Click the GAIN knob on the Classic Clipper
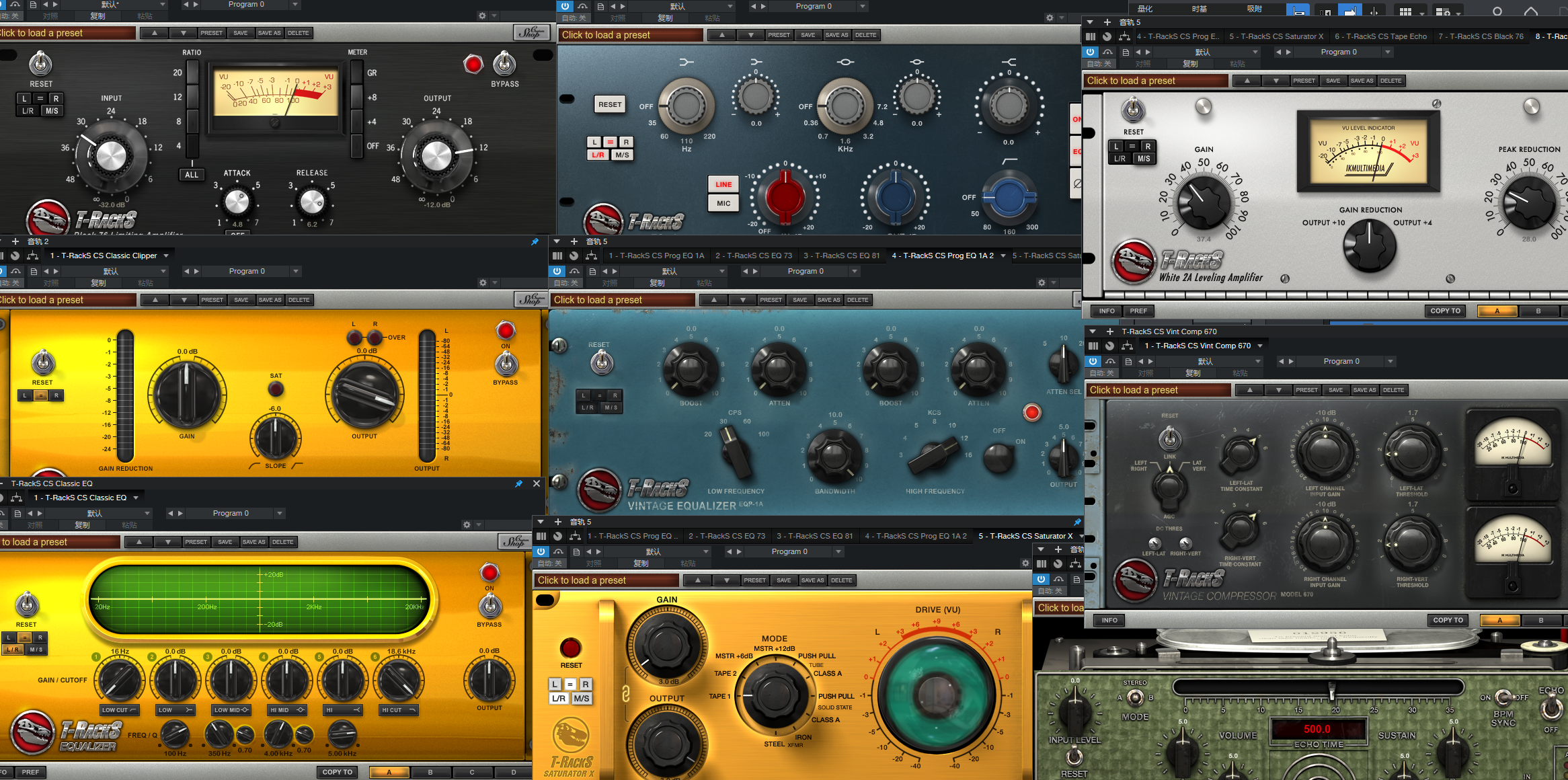The height and width of the screenshot is (780, 1568). (x=187, y=394)
